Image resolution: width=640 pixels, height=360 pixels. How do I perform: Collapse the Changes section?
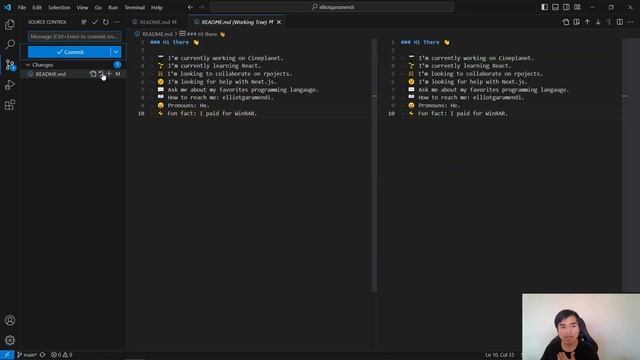pos(27,65)
